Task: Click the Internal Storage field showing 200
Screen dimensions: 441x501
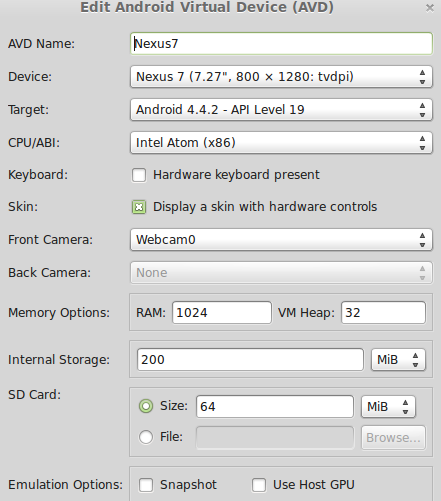Action: pos(250,360)
